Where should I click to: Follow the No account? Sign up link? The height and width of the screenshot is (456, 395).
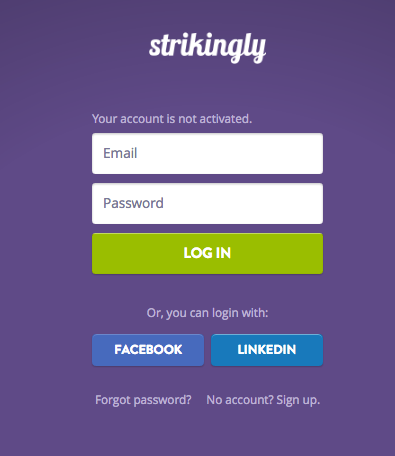(x=263, y=400)
